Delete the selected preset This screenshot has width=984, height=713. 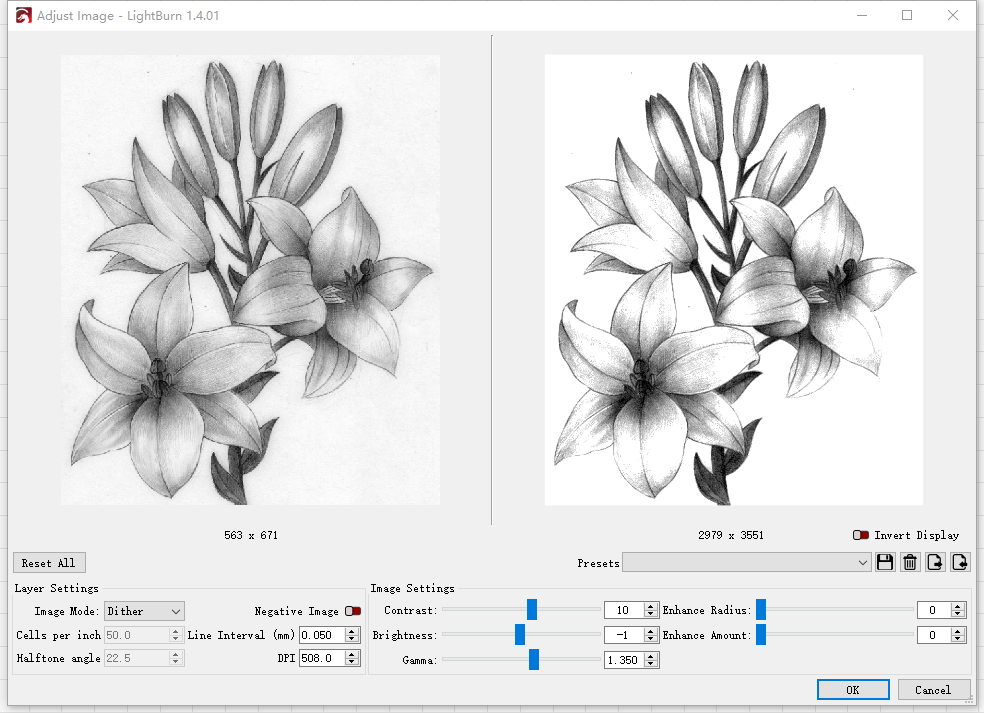pos(910,562)
